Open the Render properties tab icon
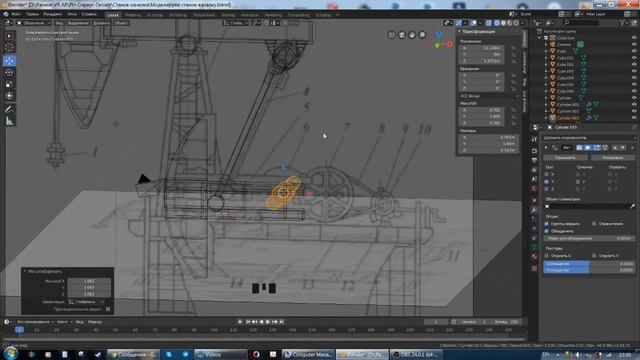This screenshot has width=640, height=360. 534,151
